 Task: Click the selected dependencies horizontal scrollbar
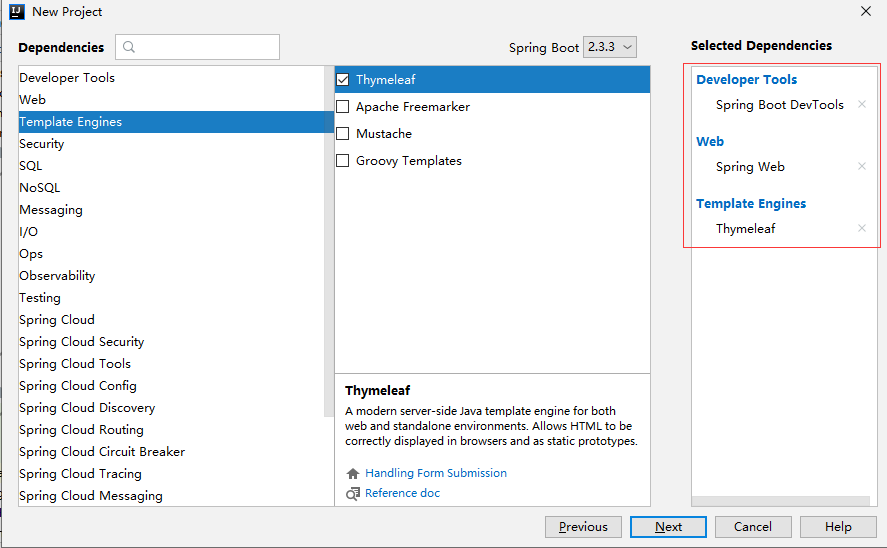(x=781, y=501)
